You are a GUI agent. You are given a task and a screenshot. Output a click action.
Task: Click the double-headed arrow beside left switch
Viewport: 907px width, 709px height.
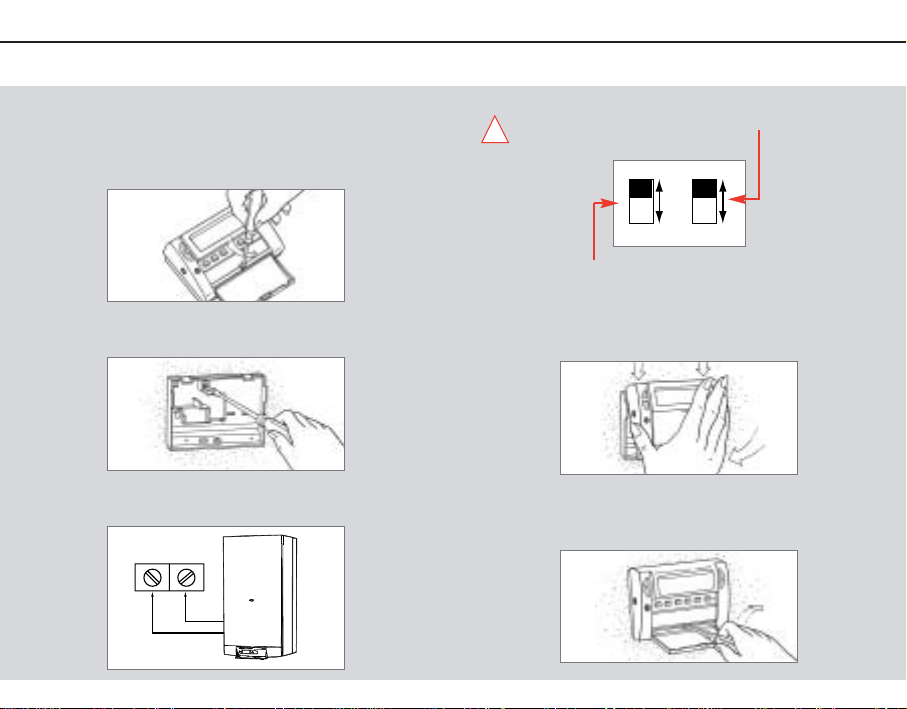point(659,201)
